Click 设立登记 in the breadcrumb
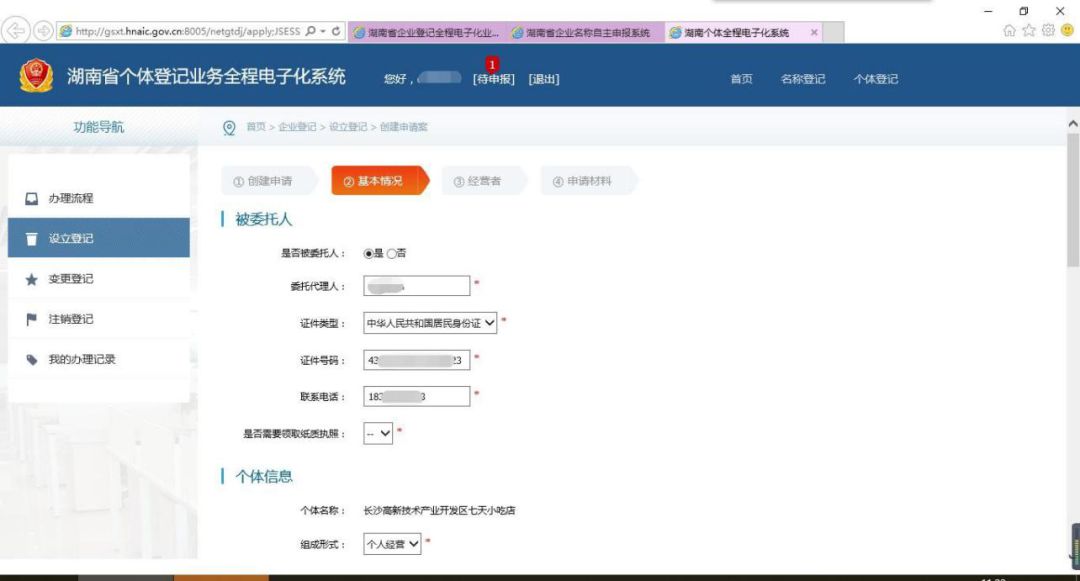This screenshot has width=1080, height=581. point(348,127)
